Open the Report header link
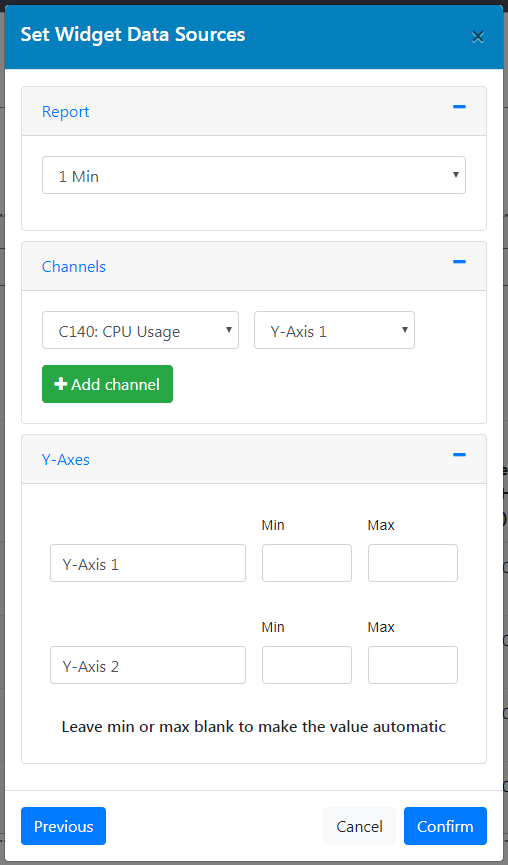This screenshot has height=865, width=508. [65, 112]
